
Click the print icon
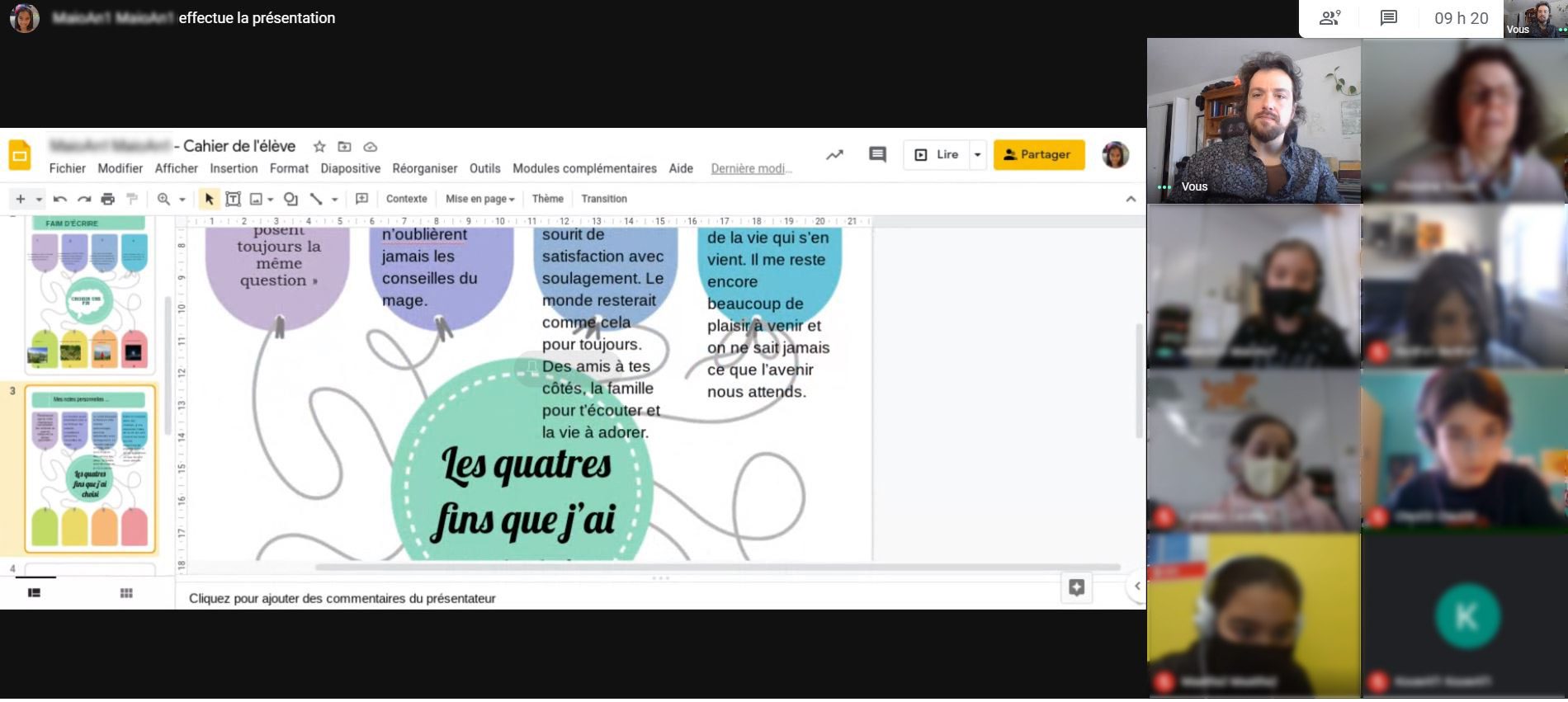107,199
